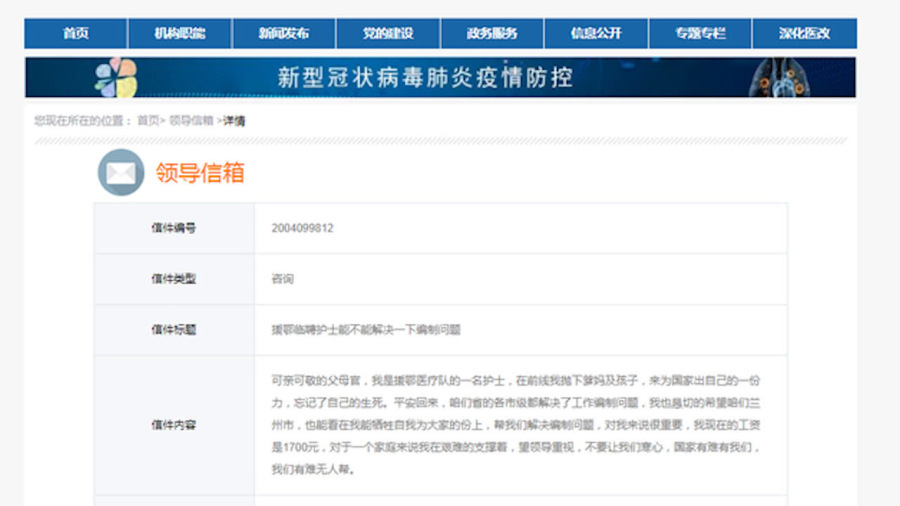Open the 首页 navigation tab
Viewport: 900px width, 506px height.
click(76, 33)
